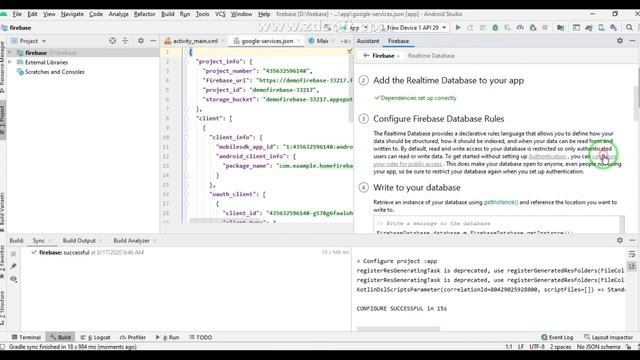
Task: Open the Structure side tab
Action: [x=2, y=308]
